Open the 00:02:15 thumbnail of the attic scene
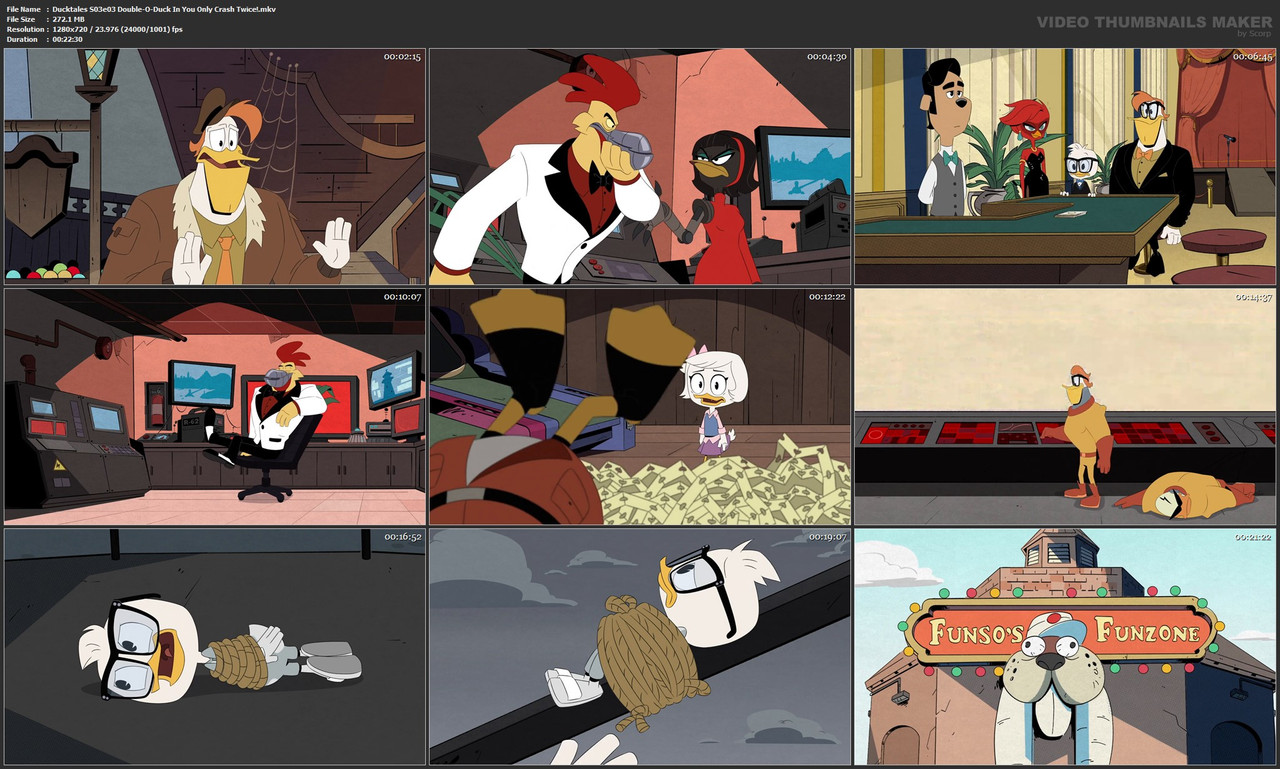 coord(215,165)
